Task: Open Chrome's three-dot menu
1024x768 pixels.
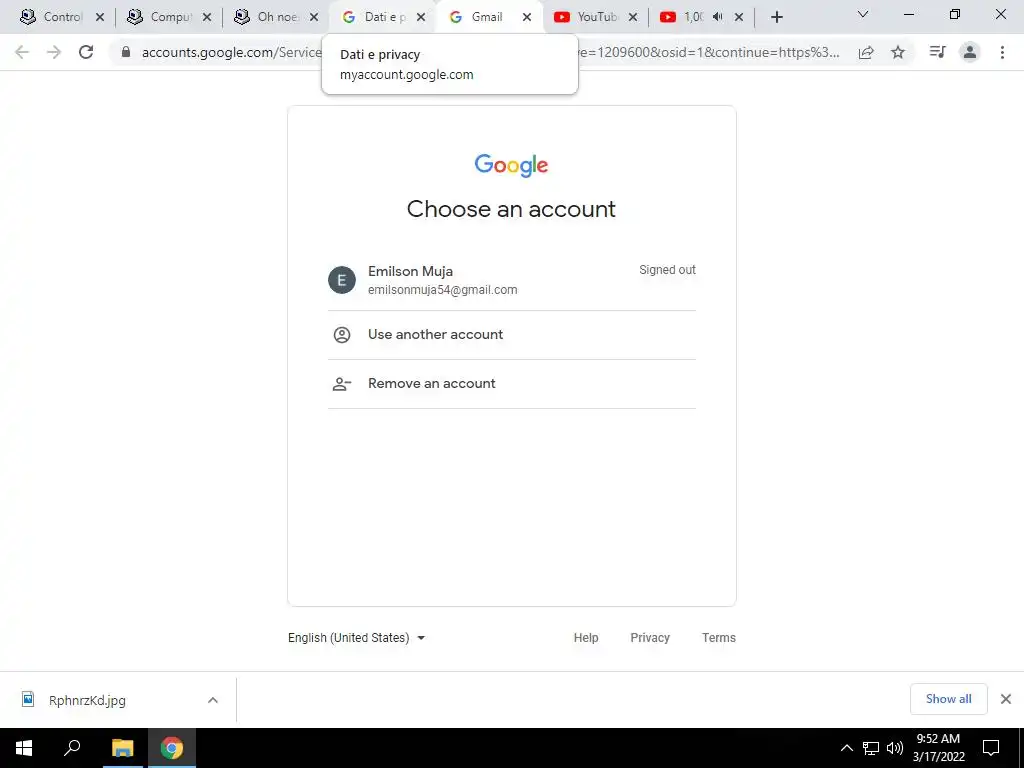Action: pos(1002,52)
